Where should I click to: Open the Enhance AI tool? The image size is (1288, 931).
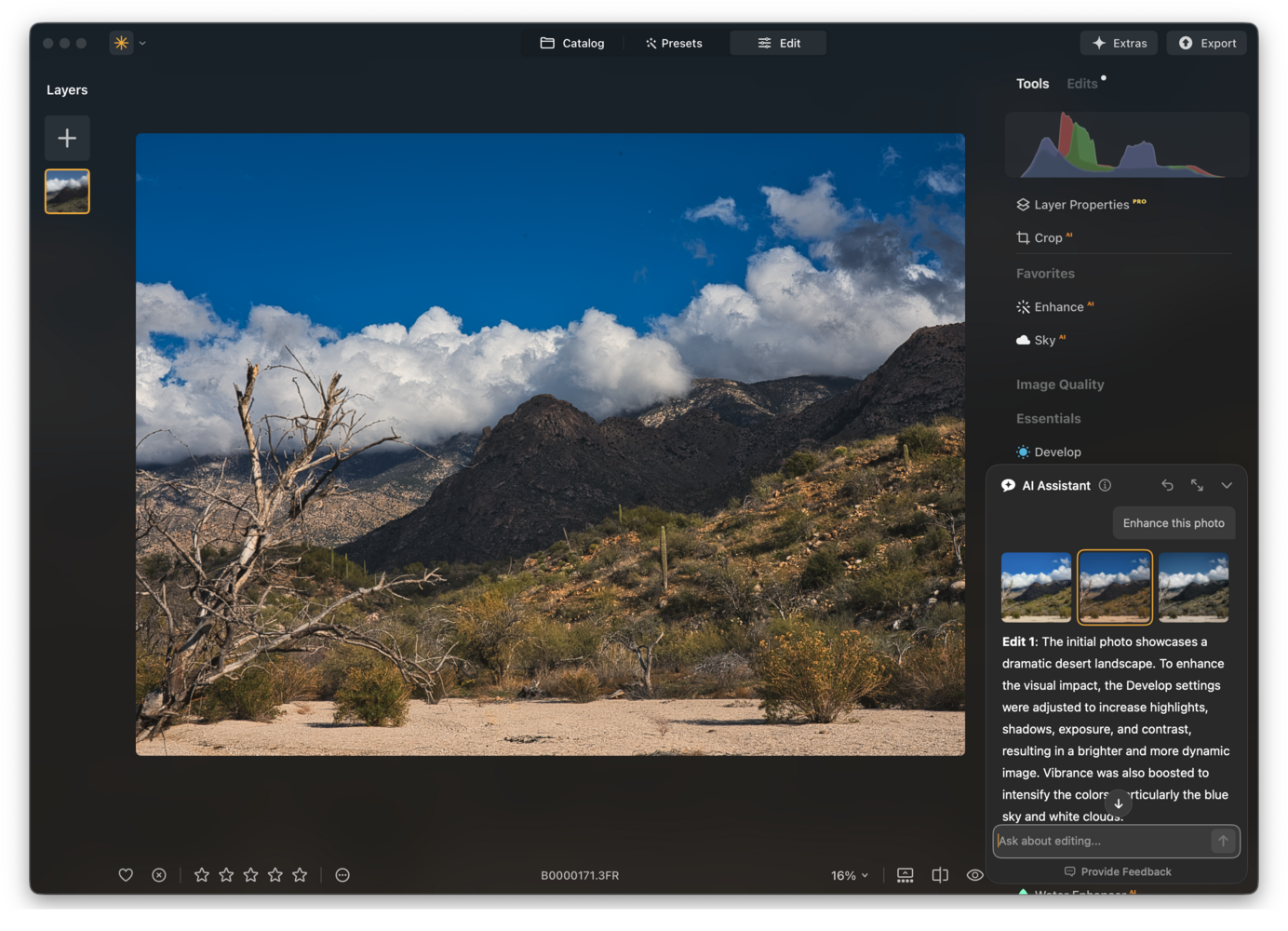pos(1058,307)
